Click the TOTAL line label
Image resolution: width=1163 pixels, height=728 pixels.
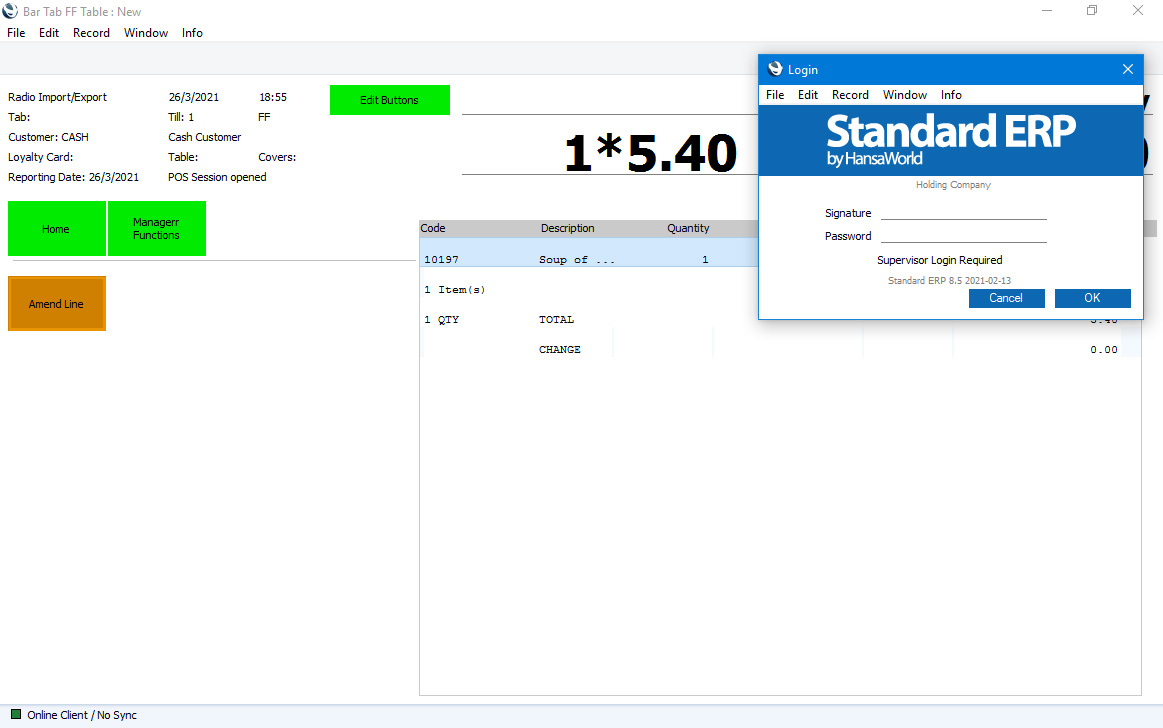tap(556, 320)
